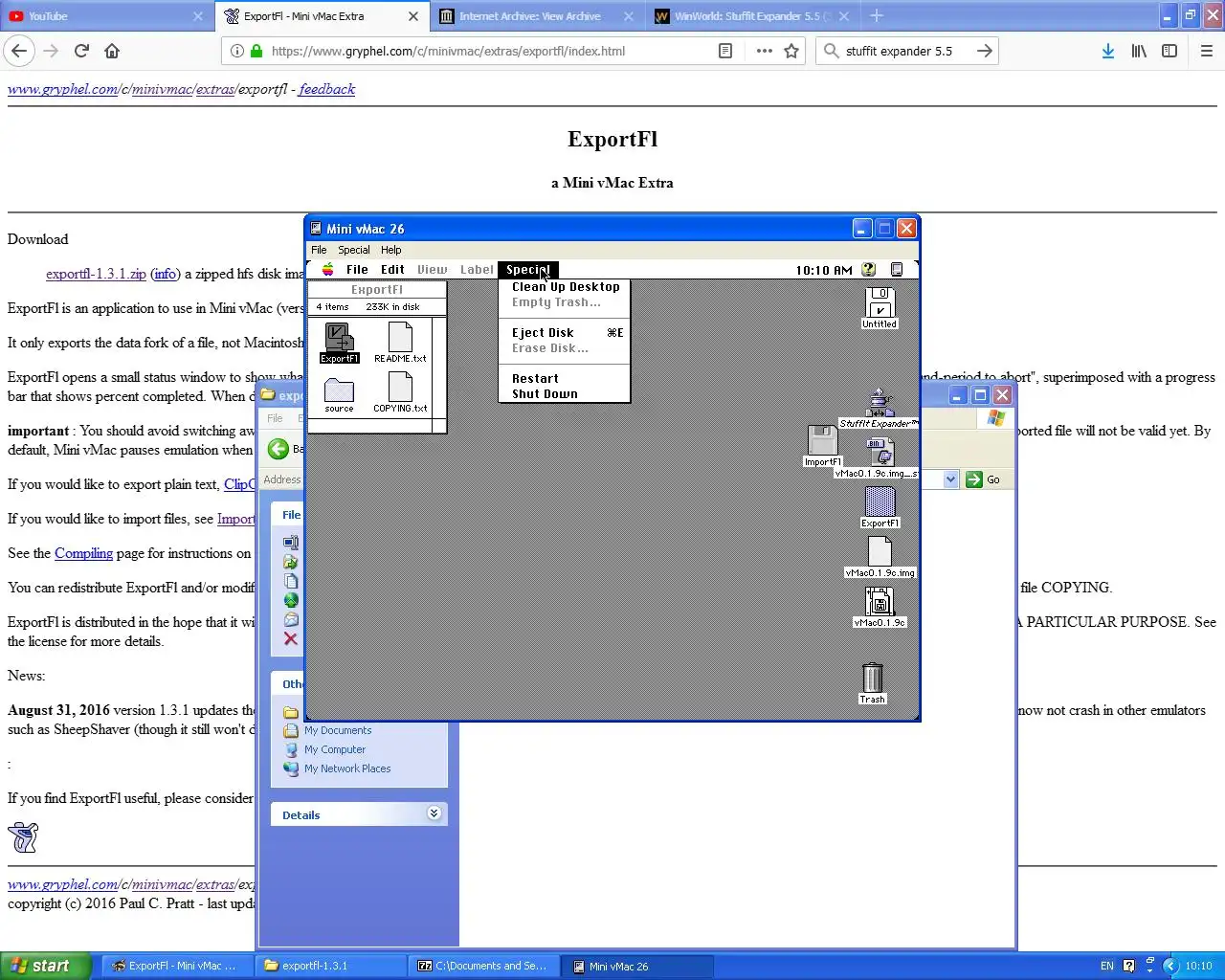This screenshot has width=1225, height=980.
Task: Select README.txt file icon
Action: (x=400, y=343)
